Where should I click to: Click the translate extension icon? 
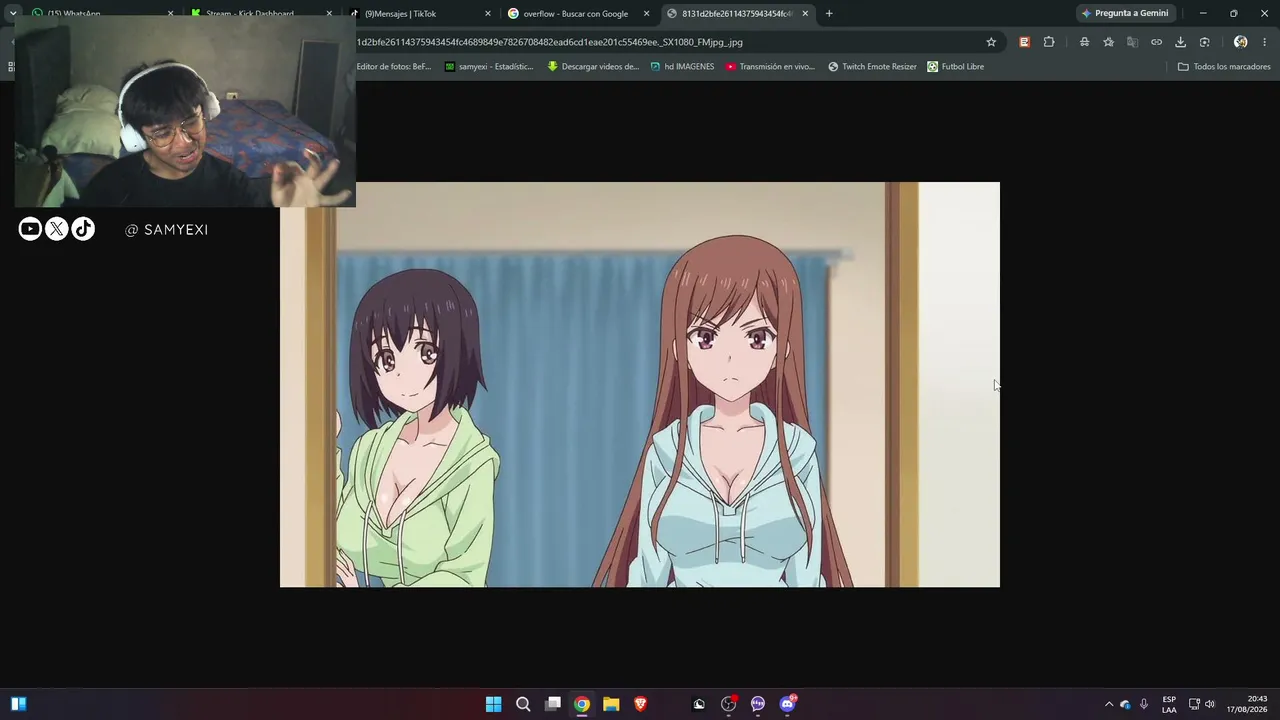1132,42
